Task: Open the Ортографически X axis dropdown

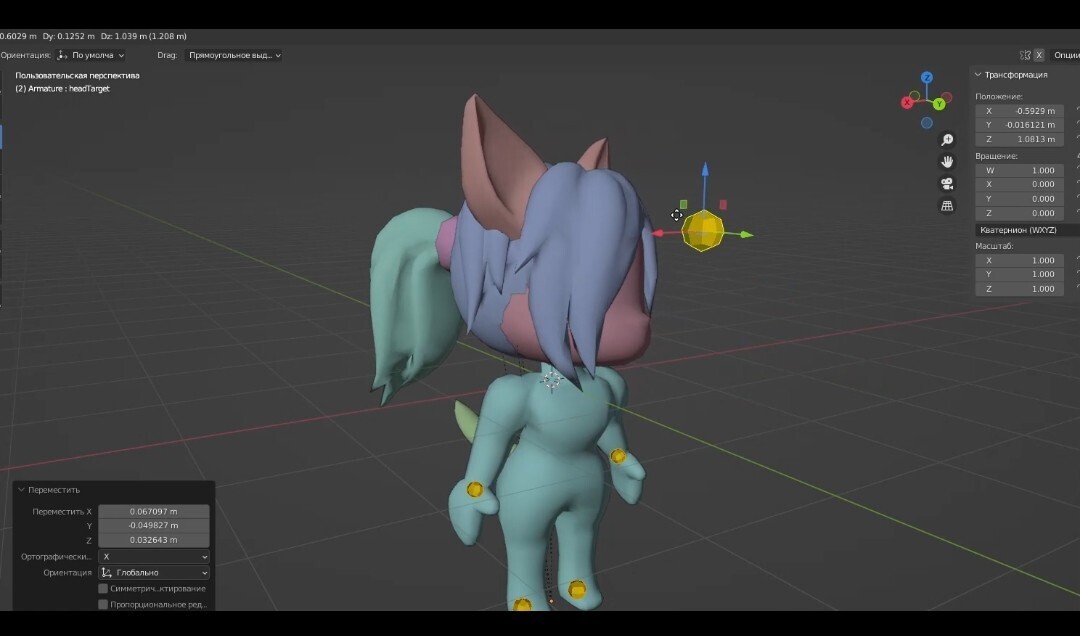Action: click(x=154, y=556)
